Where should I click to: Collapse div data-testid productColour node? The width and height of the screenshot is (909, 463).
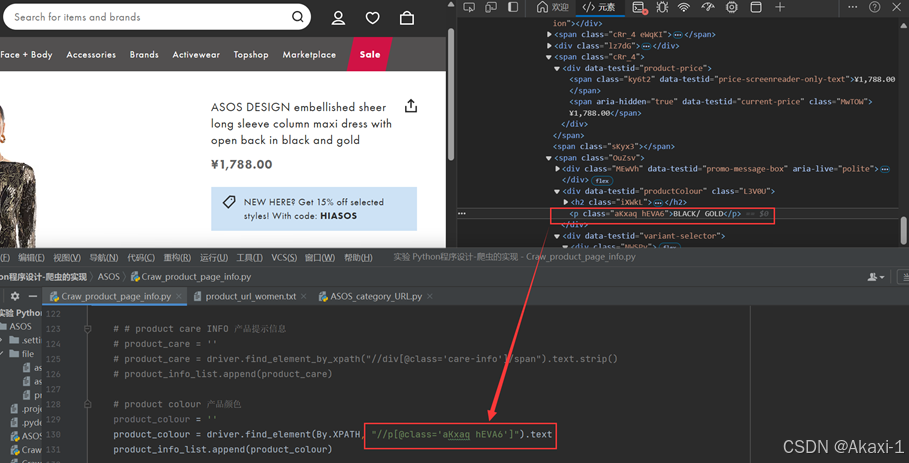point(557,191)
